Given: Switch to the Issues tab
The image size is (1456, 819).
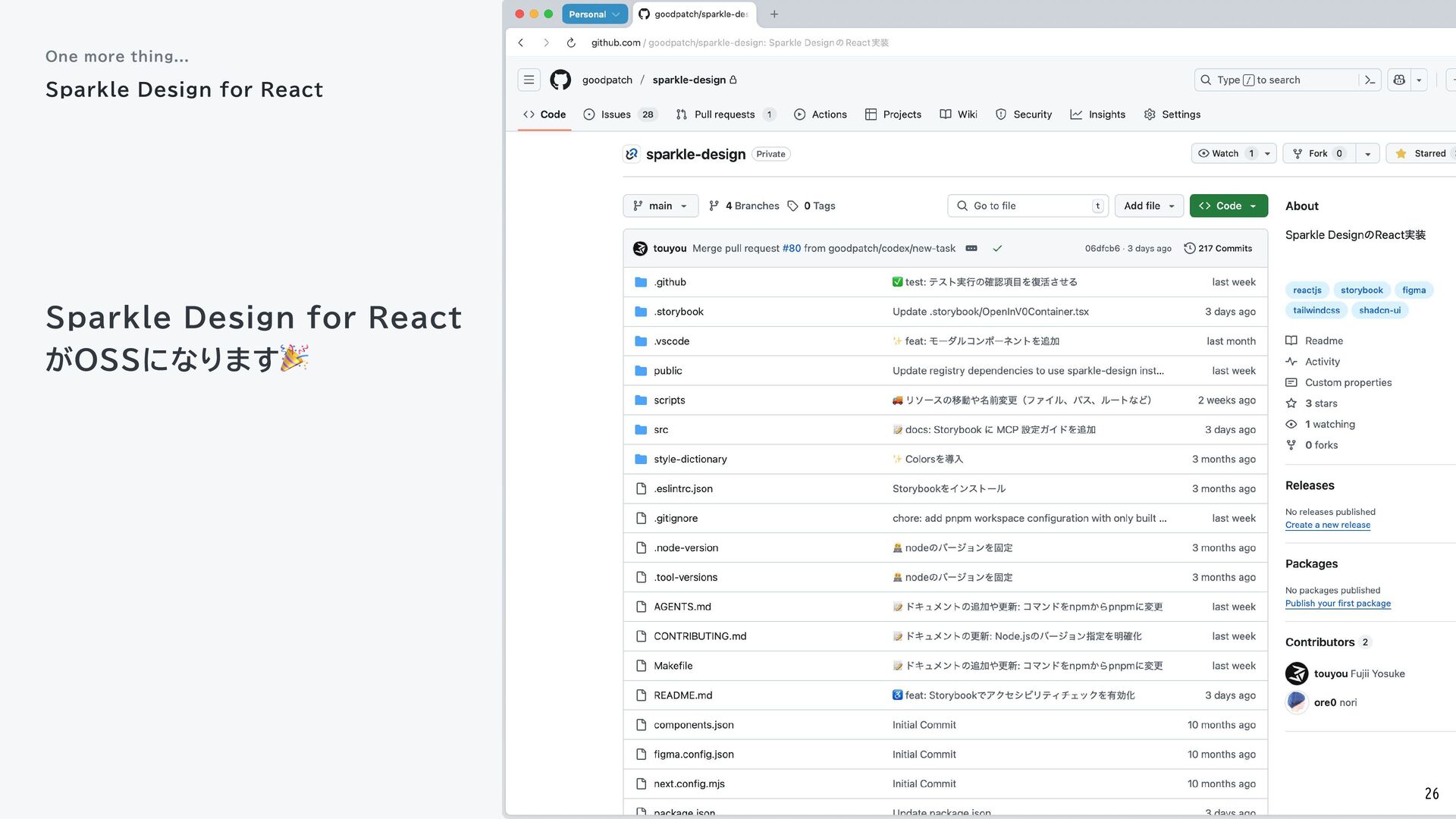Looking at the screenshot, I should point(620,115).
